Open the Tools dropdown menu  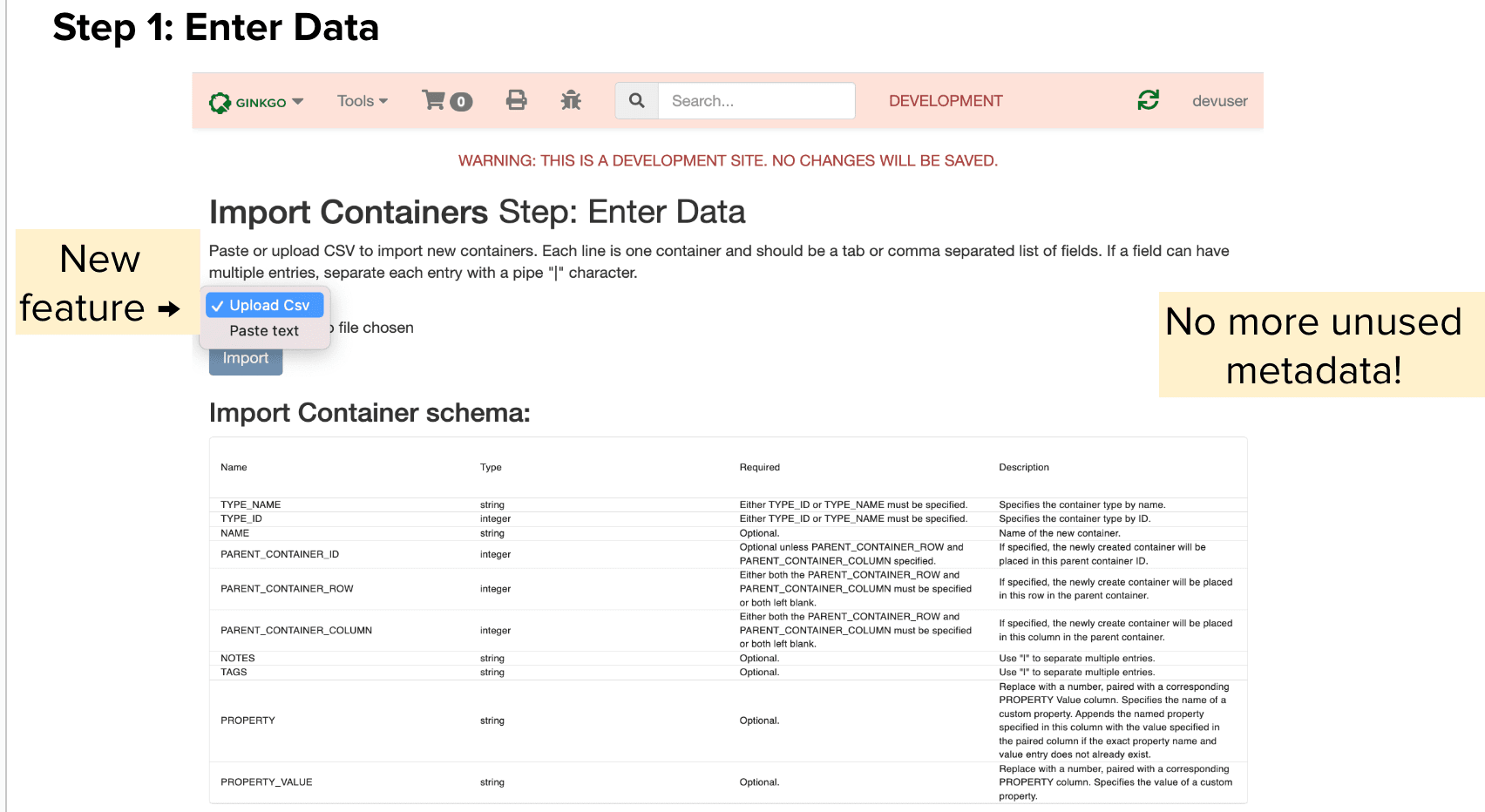(363, 101)
